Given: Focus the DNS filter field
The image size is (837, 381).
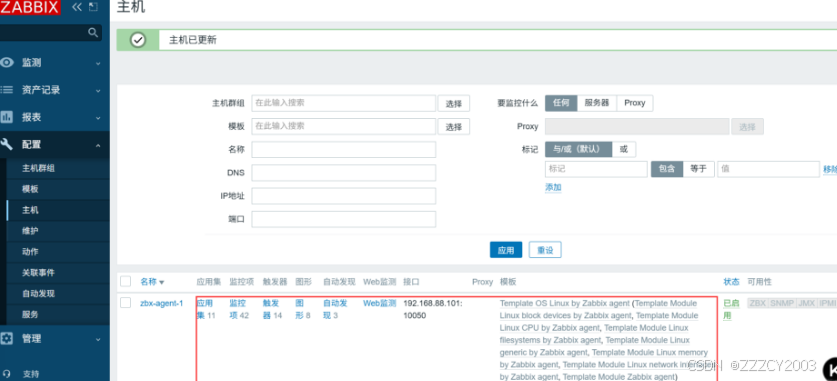Looking at the screenshot, I should (x=344, y=172).
